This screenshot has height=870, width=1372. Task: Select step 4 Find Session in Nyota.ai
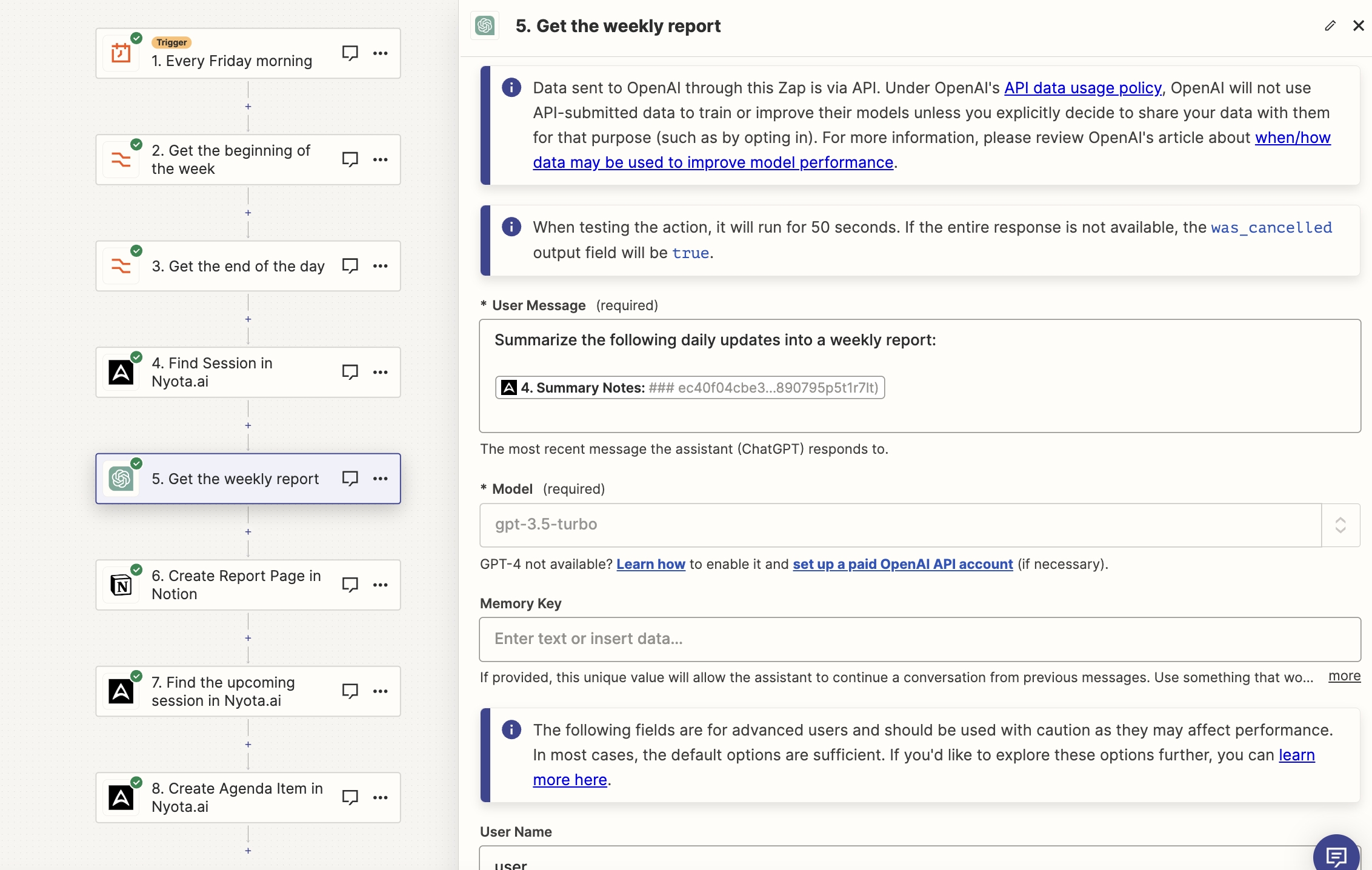coord(248,373)
